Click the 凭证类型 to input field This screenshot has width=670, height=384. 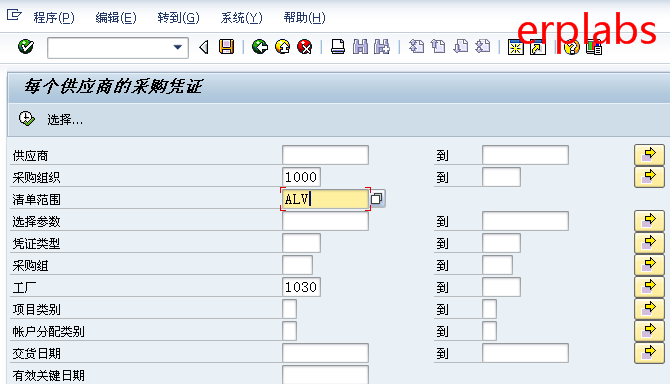click(501, 243)
